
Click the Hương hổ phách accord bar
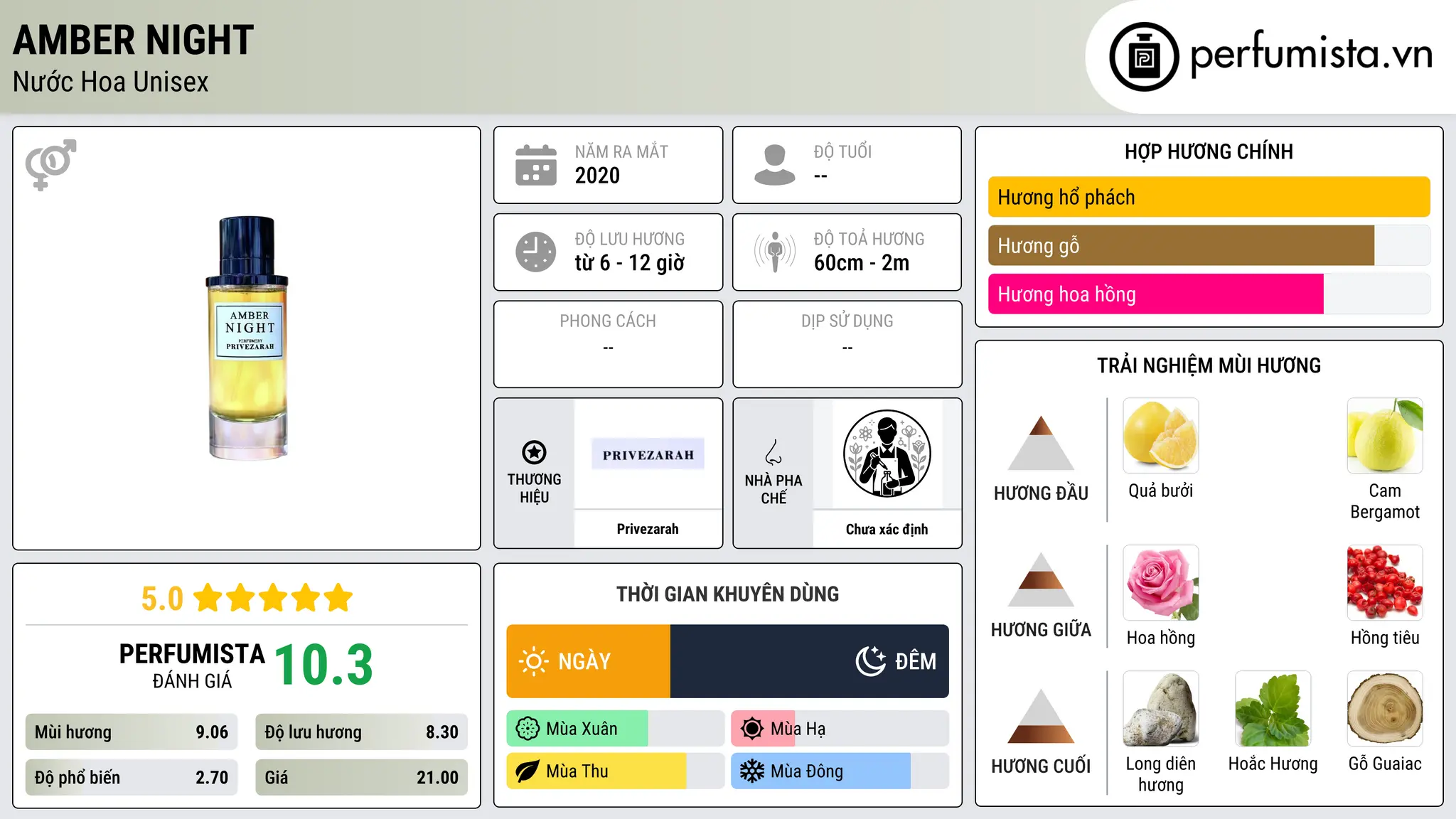click(x=1209, y=197)
